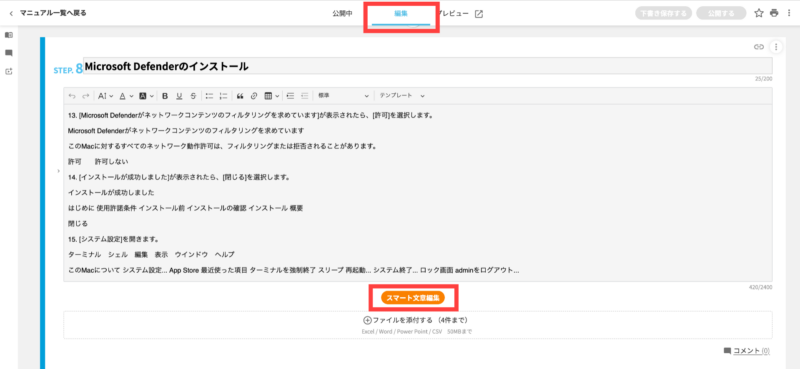The width and height of the screenshot is (800, 369).
Task: Open the step's three-dot options menu
Action: coord(776,47)
